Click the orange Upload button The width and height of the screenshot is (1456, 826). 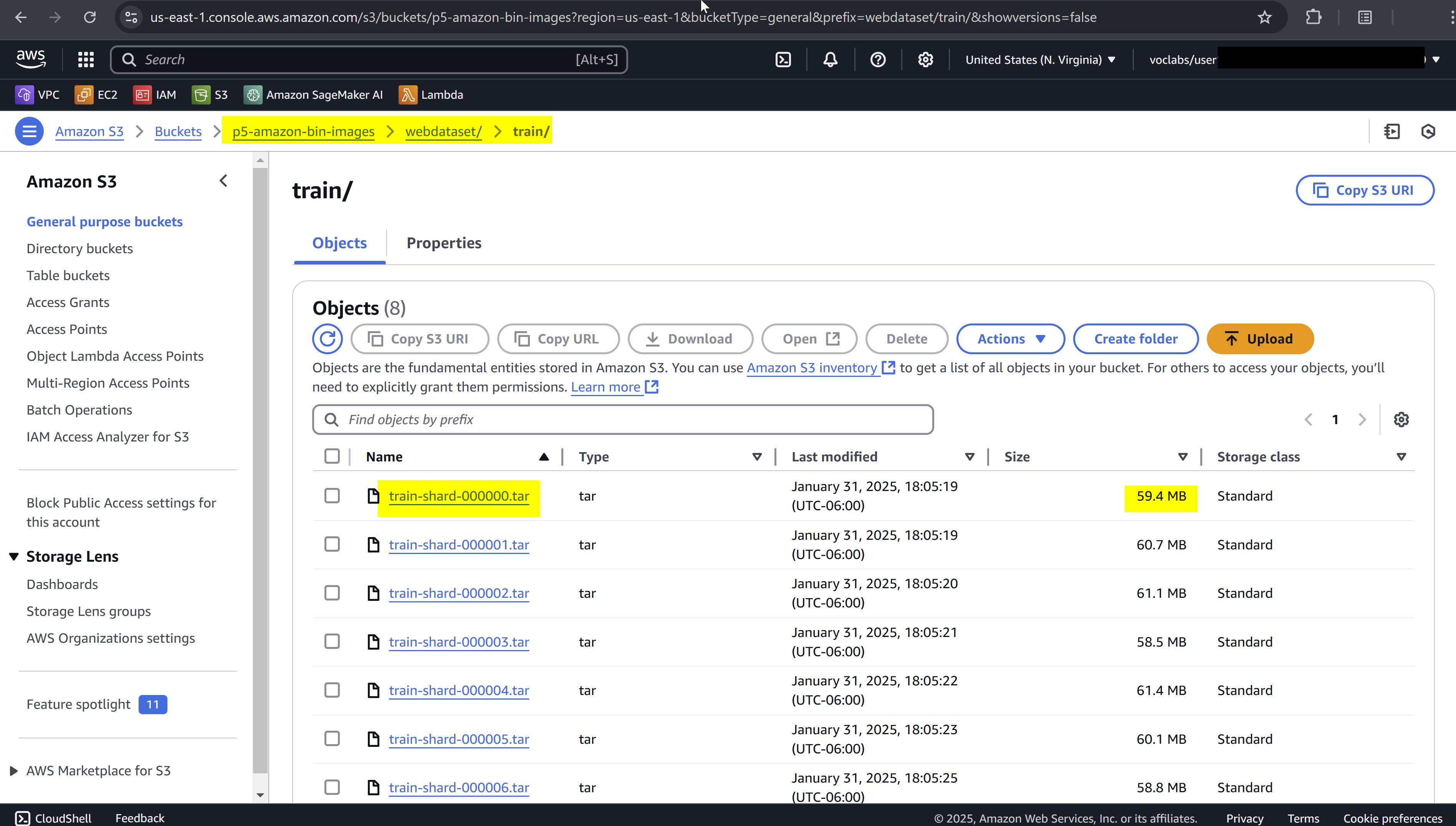coord(1259,339)
